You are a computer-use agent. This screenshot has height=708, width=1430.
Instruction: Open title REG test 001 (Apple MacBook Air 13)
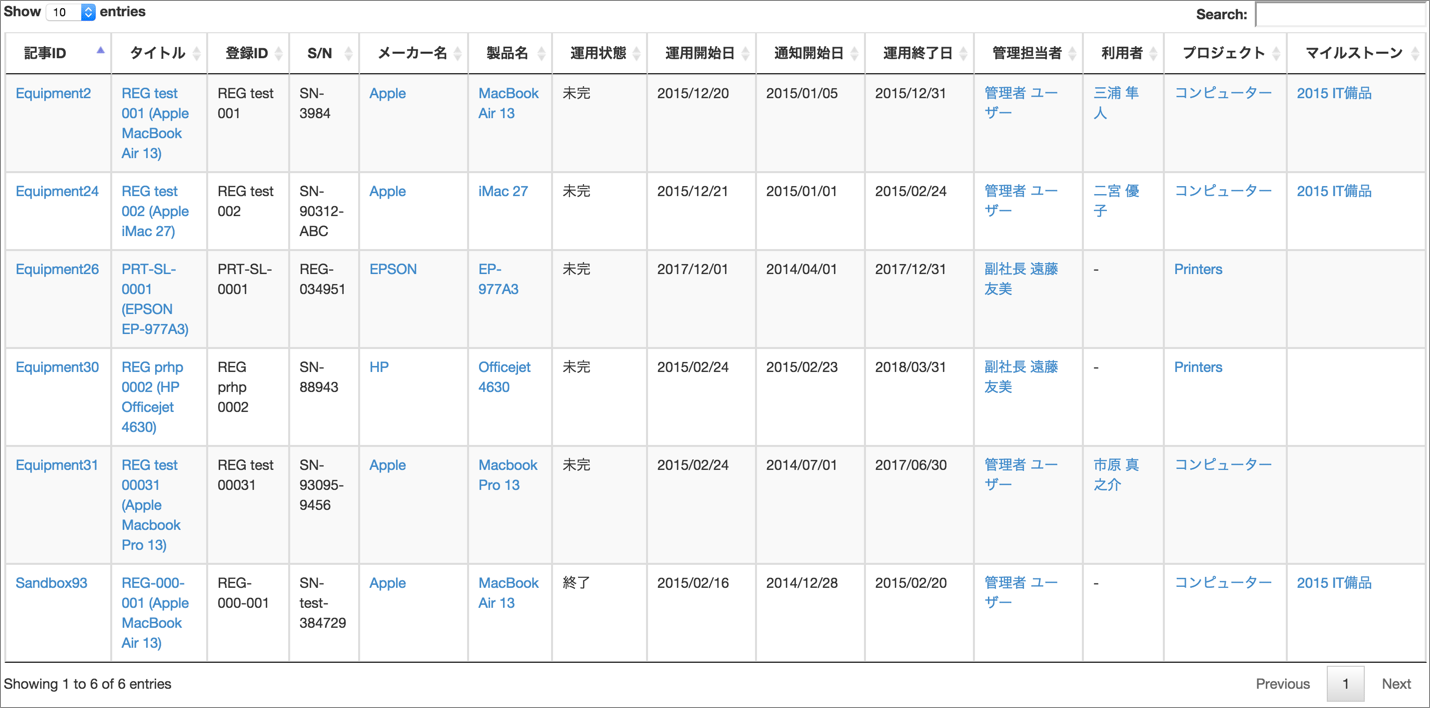point(155,123)
